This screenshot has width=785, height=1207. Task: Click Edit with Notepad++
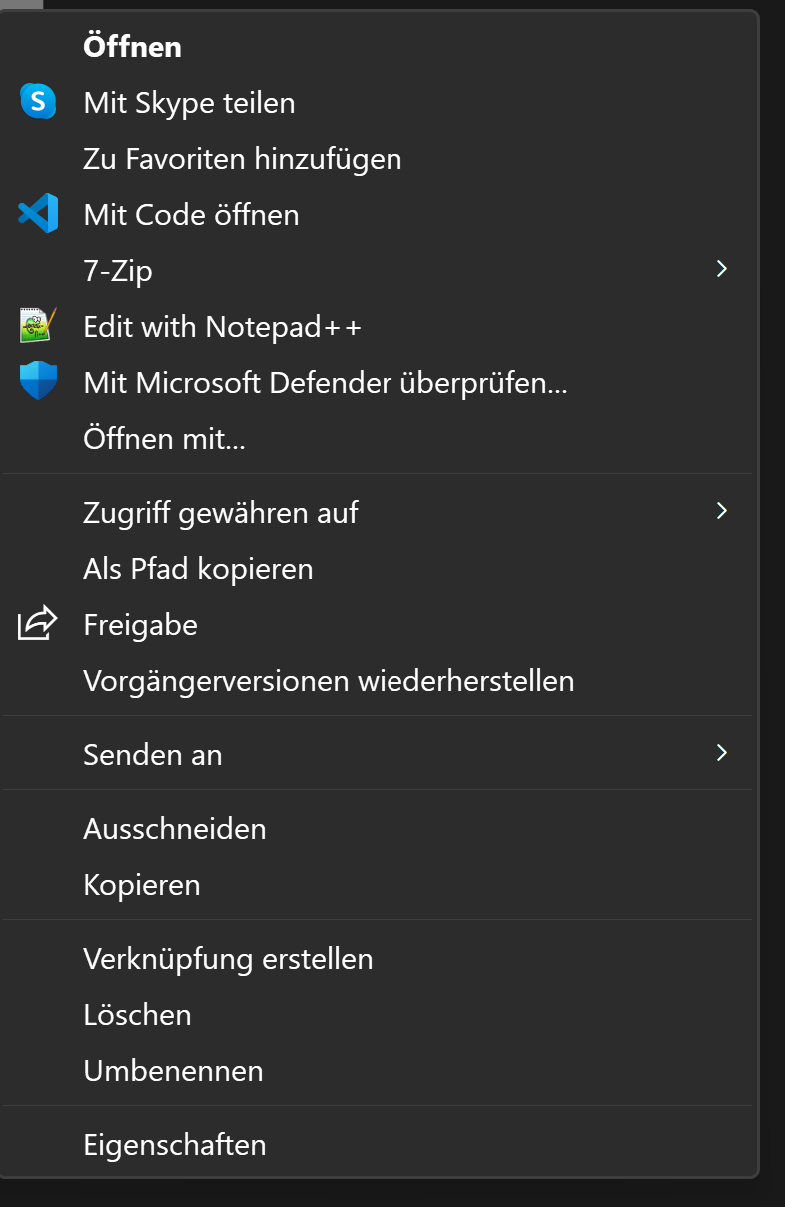tap(223, 326)
